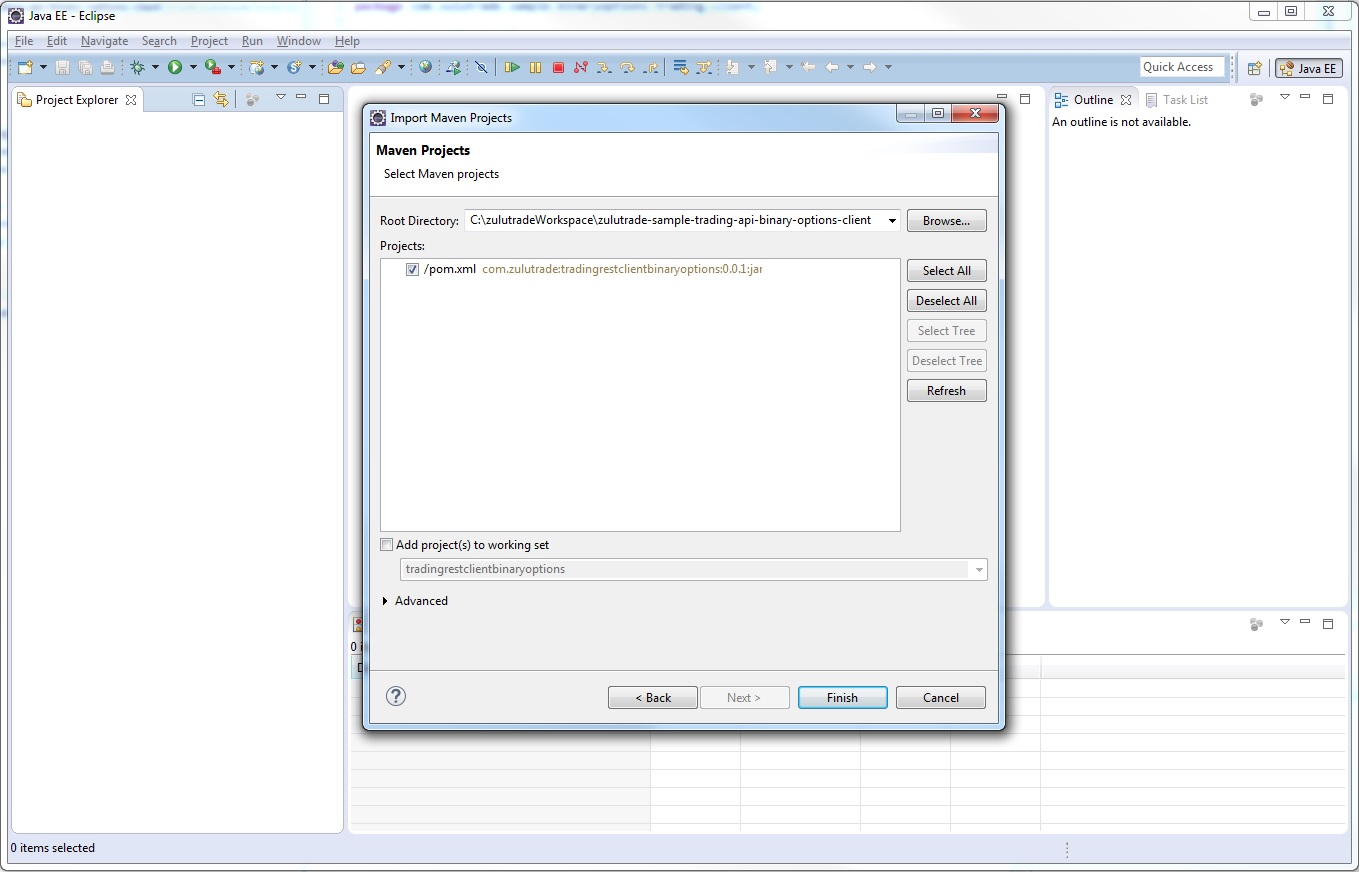
Task: Click the Open Perspective icon
Action: [1254, 69]
